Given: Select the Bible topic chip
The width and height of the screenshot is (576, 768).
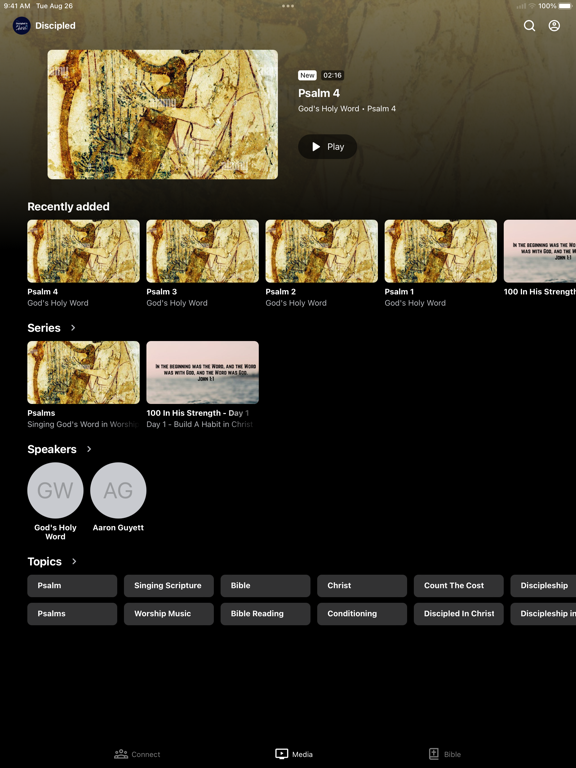Looking at the screenshot, I should [x=265, y=586].
